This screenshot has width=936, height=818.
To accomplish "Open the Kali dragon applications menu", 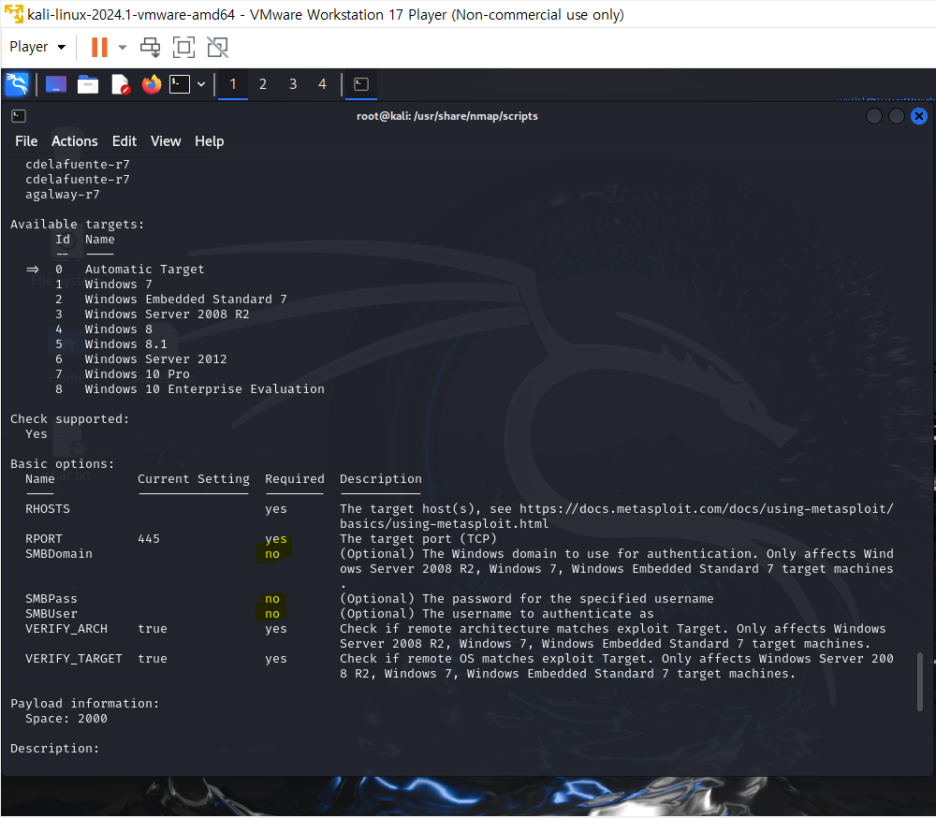I will click(x=17, y=84).
